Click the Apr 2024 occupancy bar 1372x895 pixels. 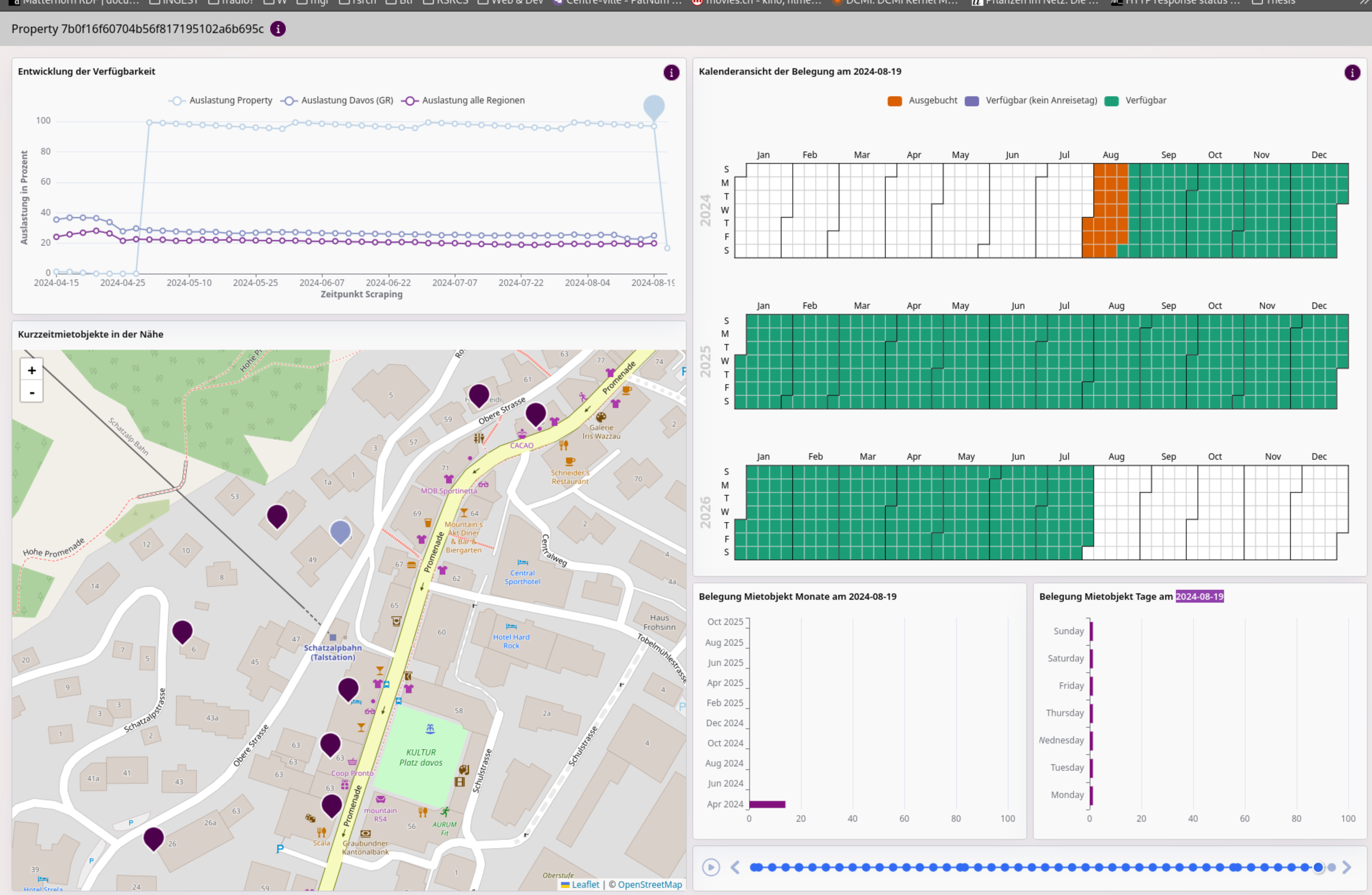coord(767,804)
